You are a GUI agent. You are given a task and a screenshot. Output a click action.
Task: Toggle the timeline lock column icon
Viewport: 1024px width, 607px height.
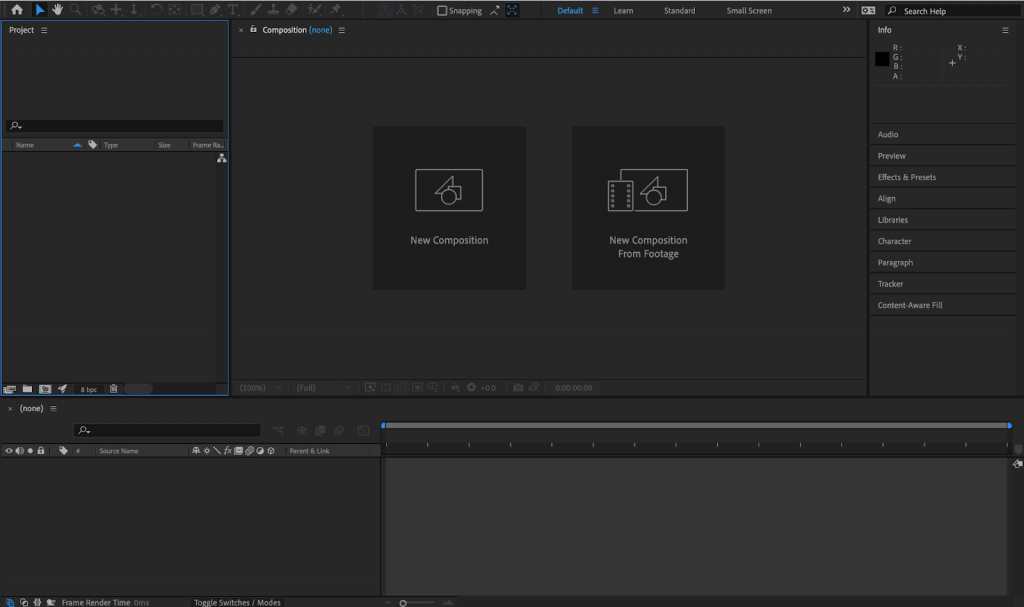click(41, 451)
